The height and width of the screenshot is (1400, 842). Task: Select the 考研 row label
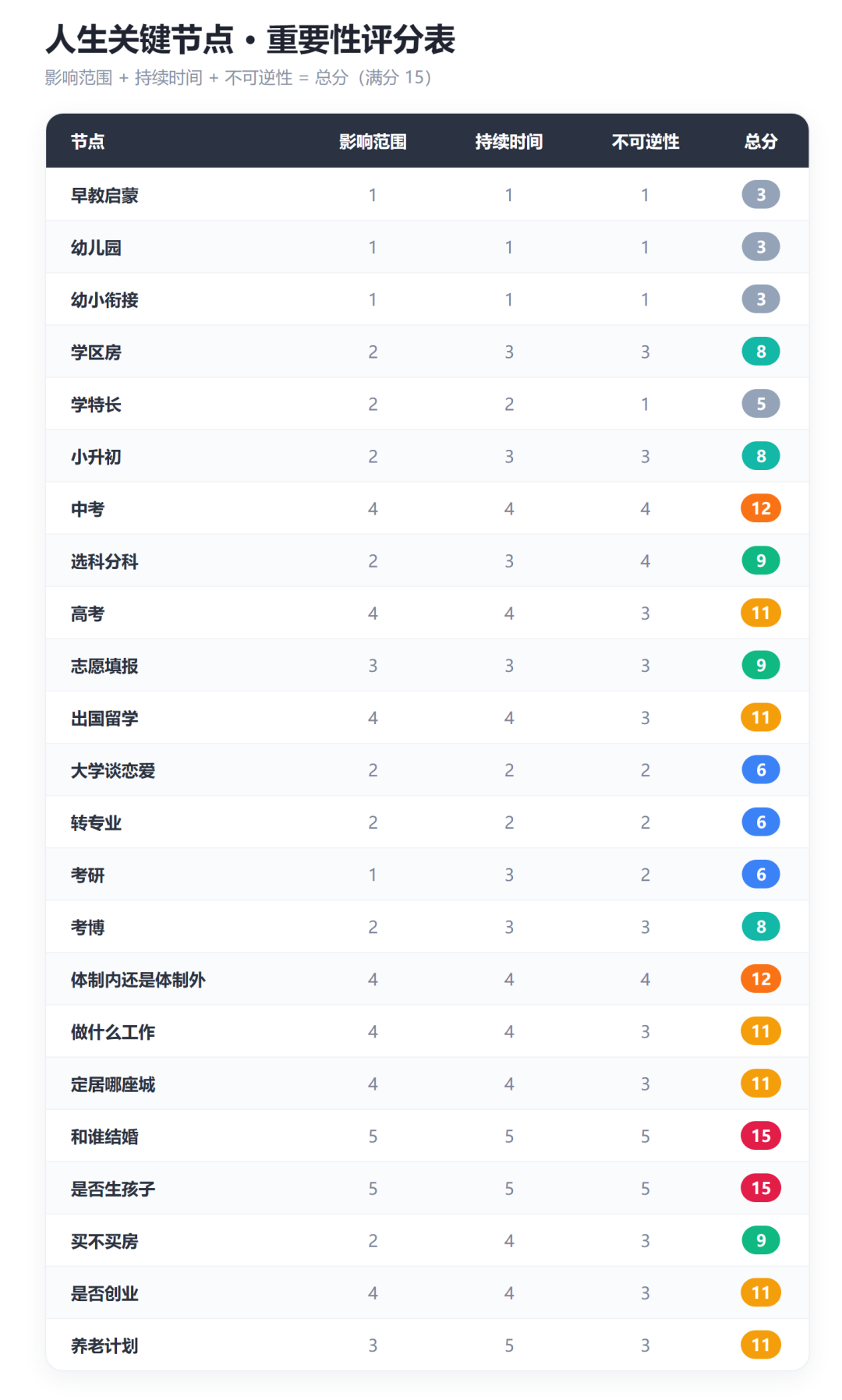point(87,875)
